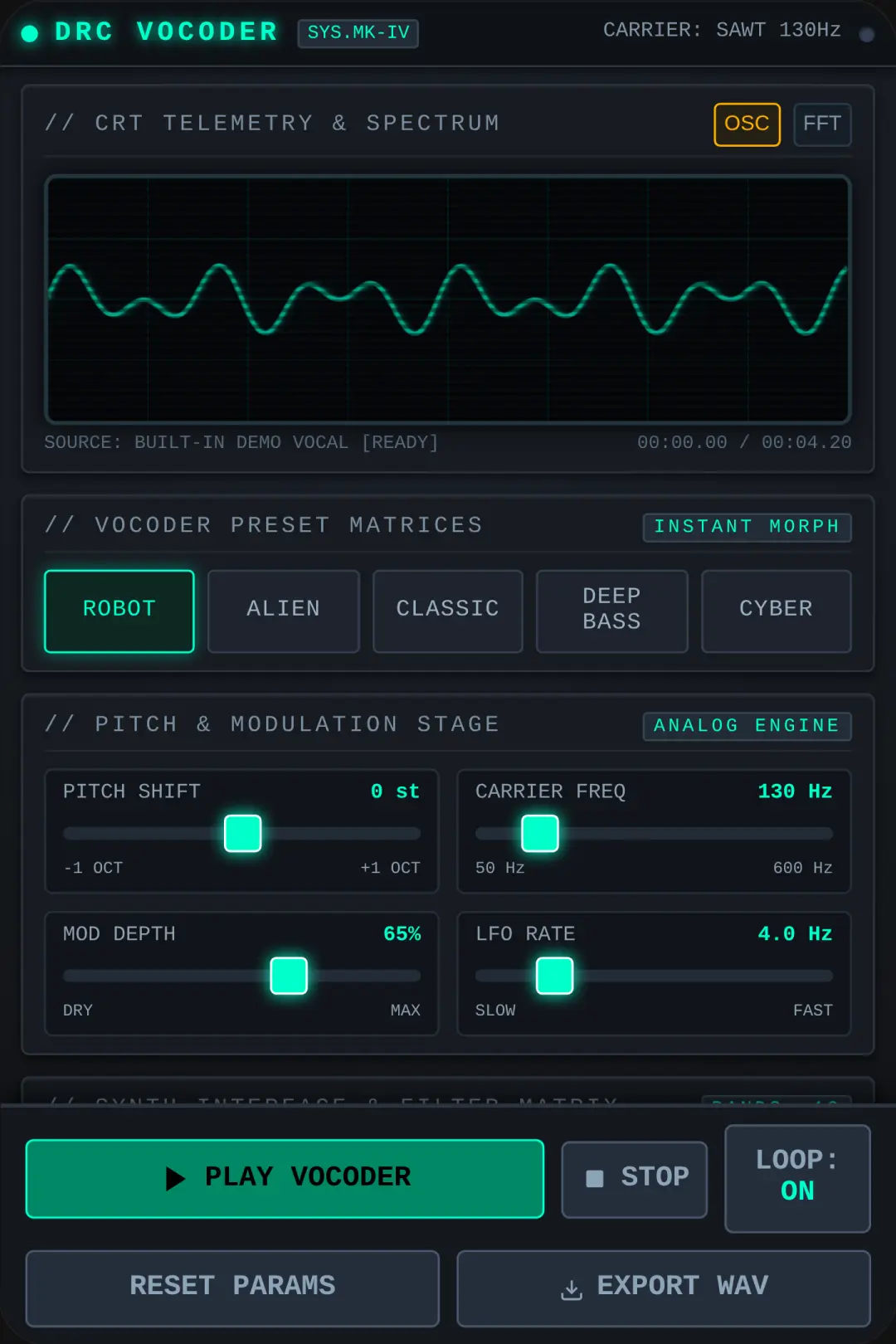Click '// VOCODER PRESET MATRICES' heading
Image resolution: width=896 pixels, height=1344 pixels.
pos(264,526)
